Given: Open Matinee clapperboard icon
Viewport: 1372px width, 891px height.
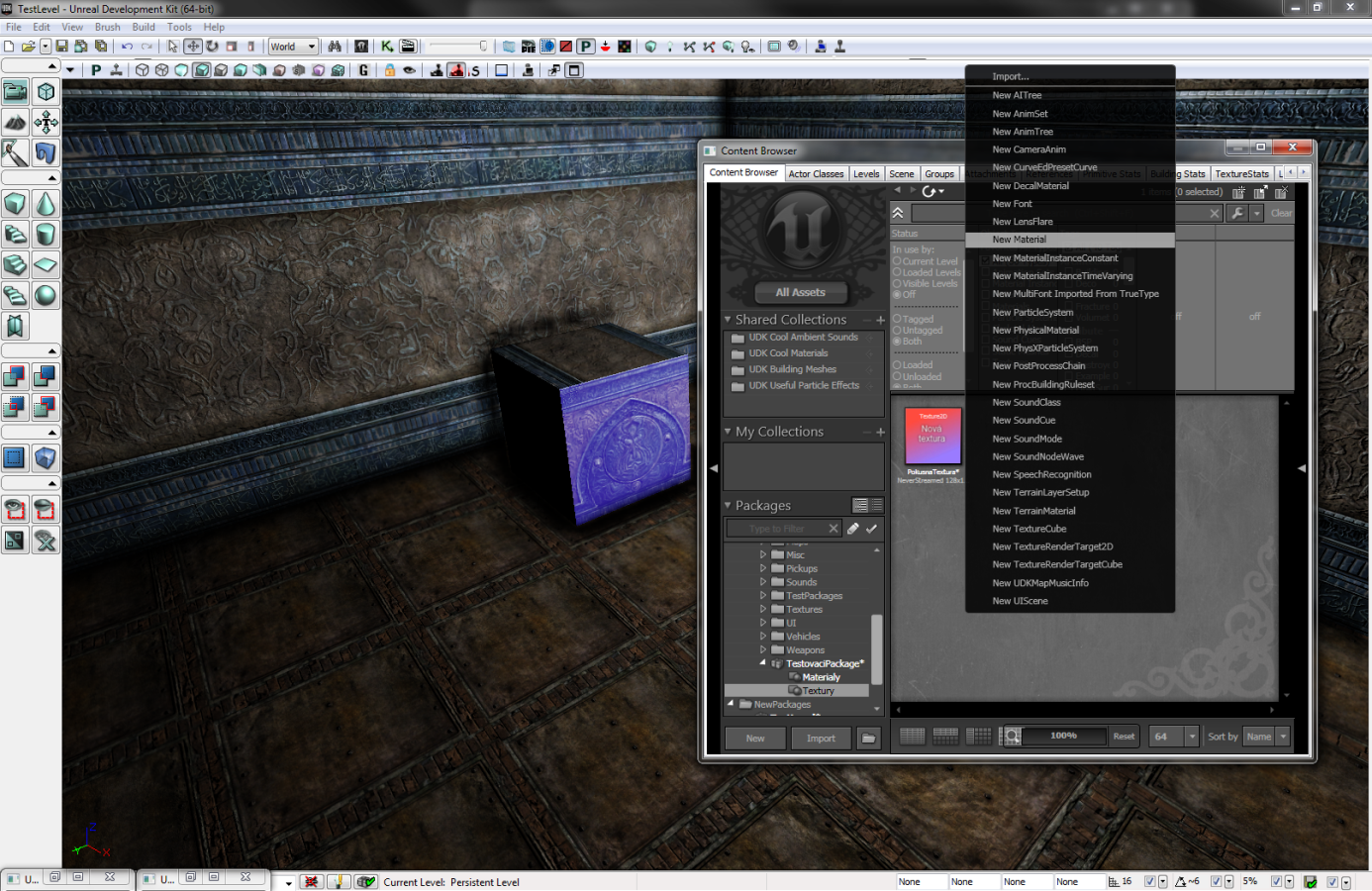Looking at the screenshot, I should pos(408,47).
